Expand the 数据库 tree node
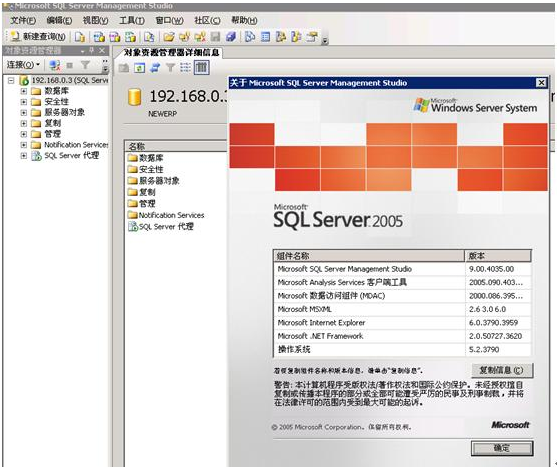The width and height of the screenshot is (557, 468). coord(23,91)
